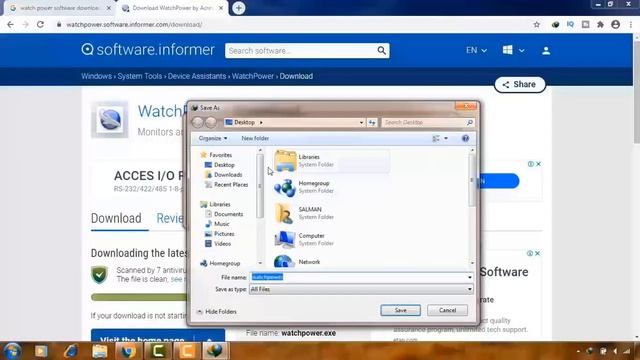Image resolution: width=640 pixels, height=360 pixels.
Task: Open the Windows platform dropdown
Action: tap(513, 50)
